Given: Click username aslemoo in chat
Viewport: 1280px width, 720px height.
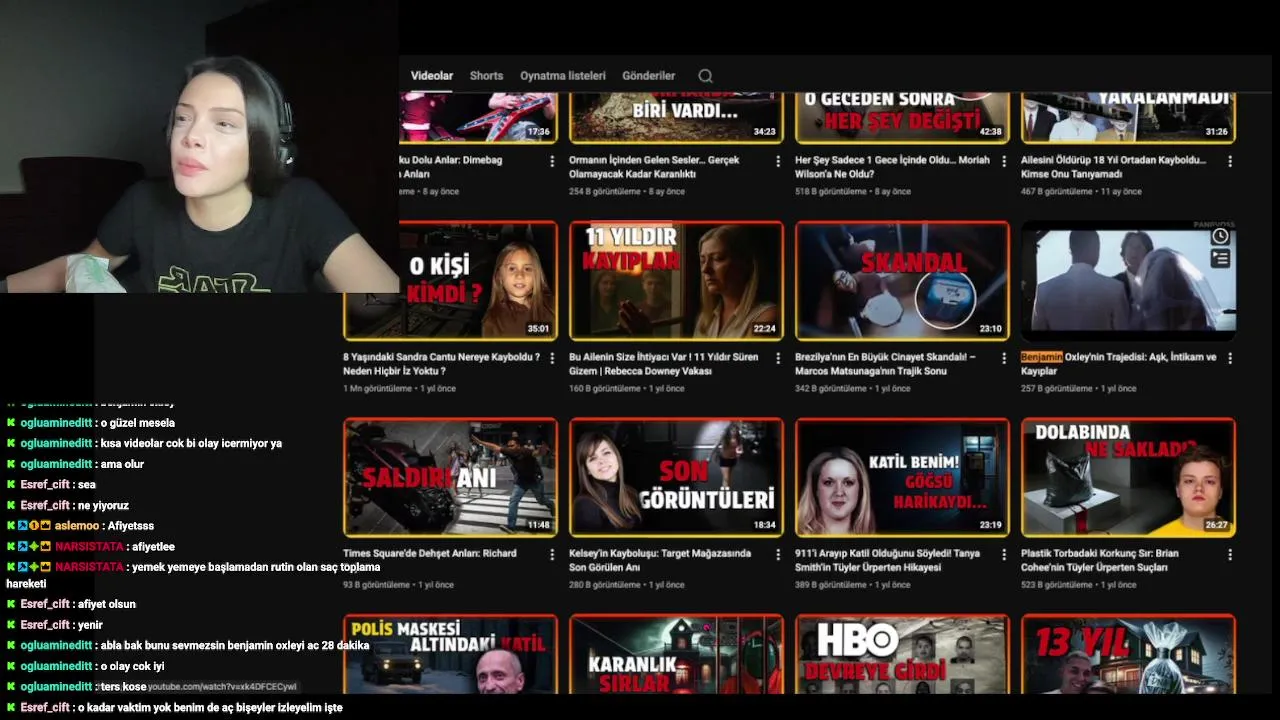Looking at the screenshot, I should point(76,526).
